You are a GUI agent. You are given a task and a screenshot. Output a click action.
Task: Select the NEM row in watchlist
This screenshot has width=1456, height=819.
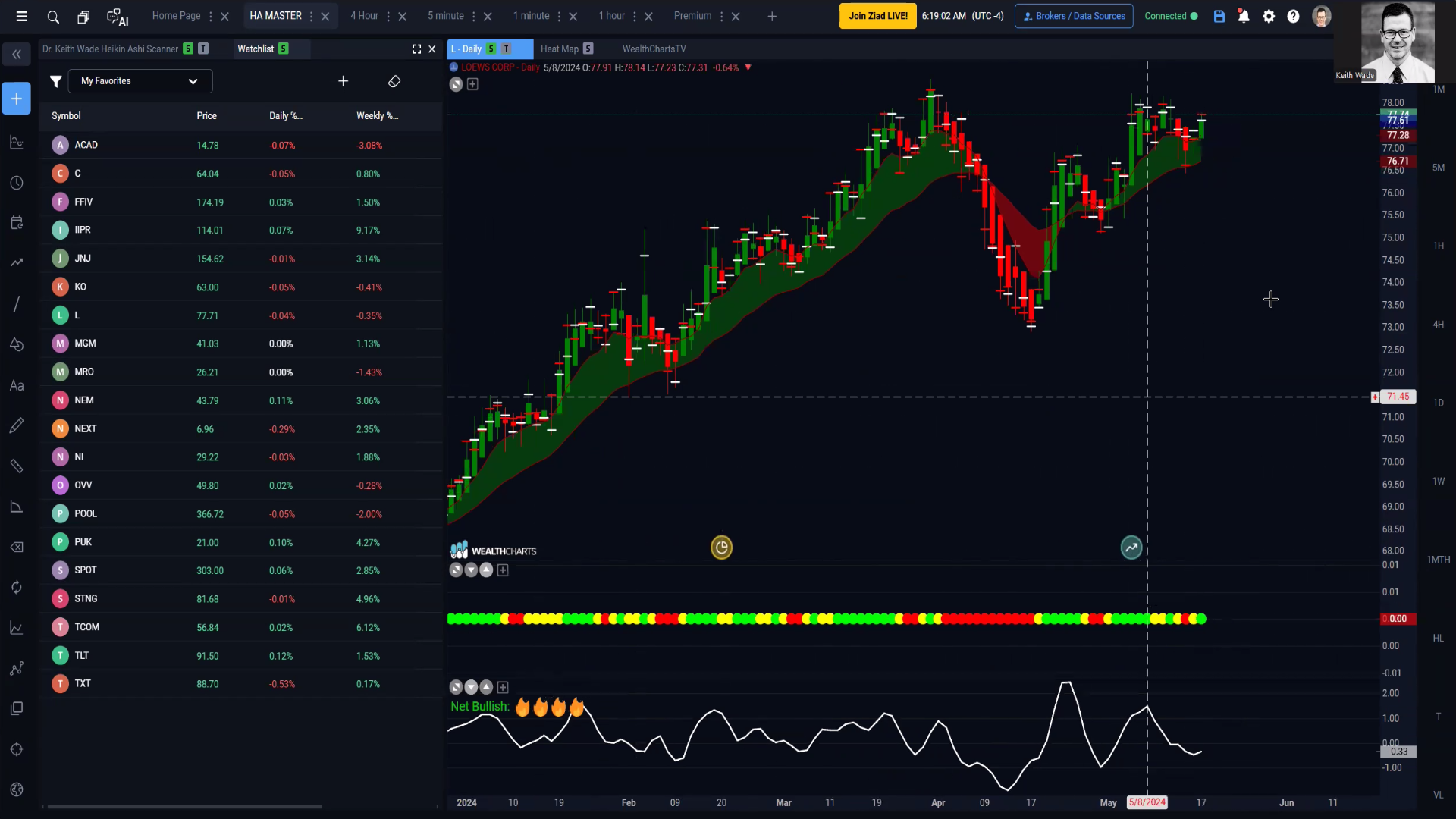(x=240, y=400)
